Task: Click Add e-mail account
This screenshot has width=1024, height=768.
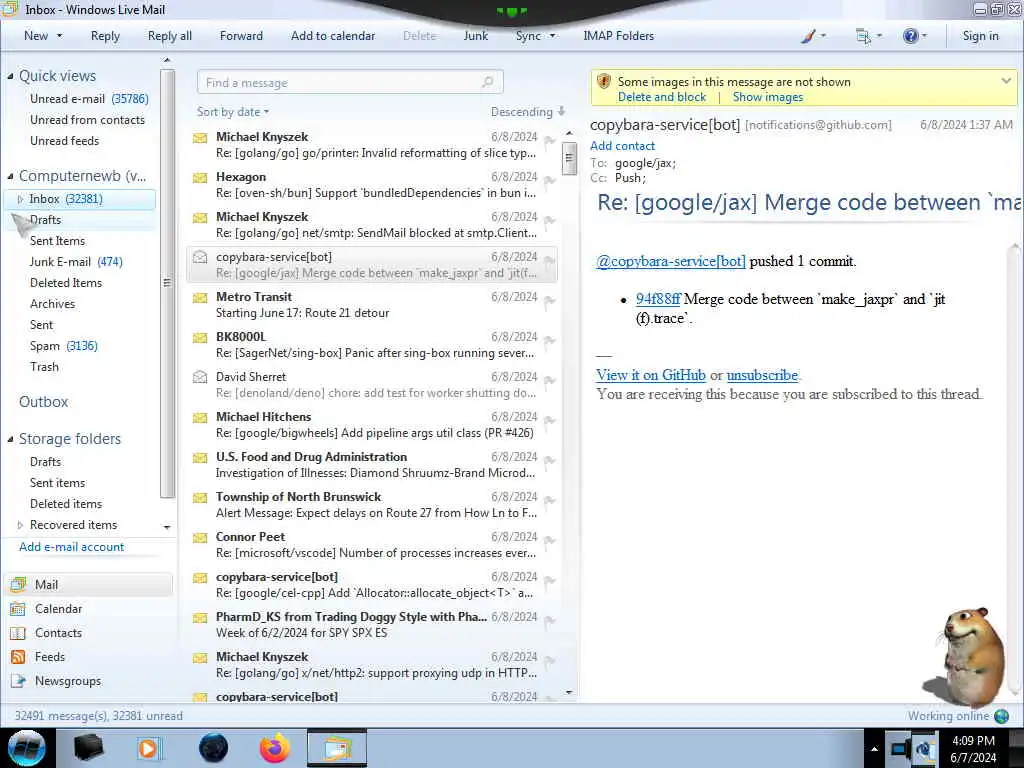Action: (71, 547)
